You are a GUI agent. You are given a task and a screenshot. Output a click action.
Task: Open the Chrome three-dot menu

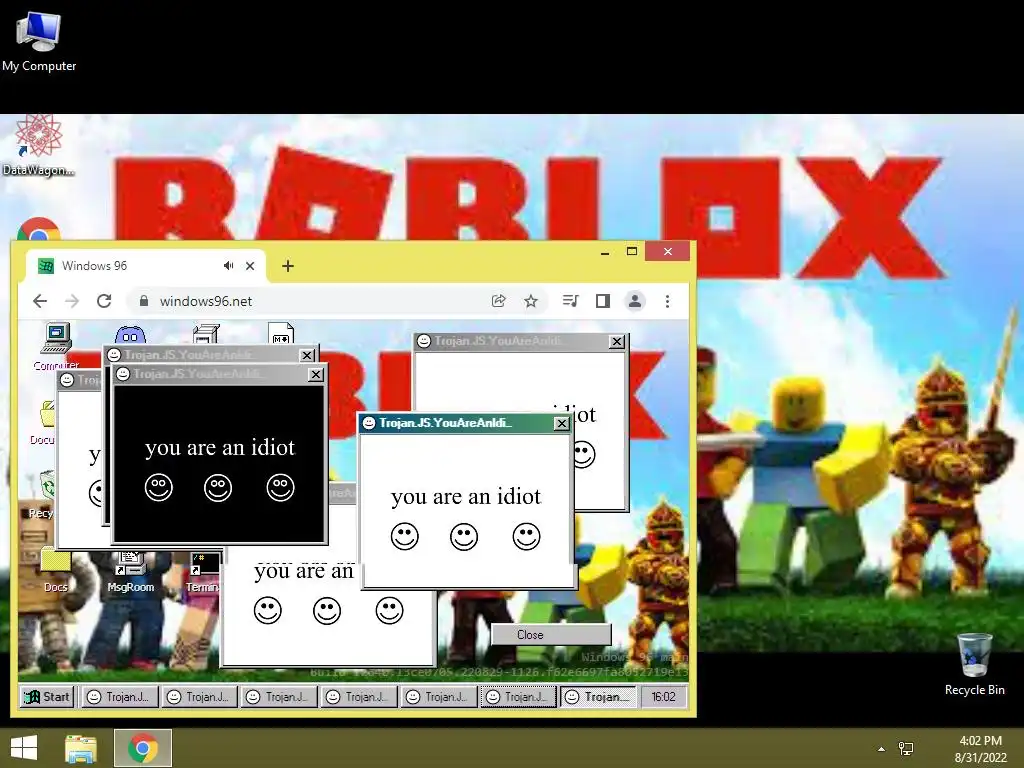pyautogui.click(x=667, y=301)
